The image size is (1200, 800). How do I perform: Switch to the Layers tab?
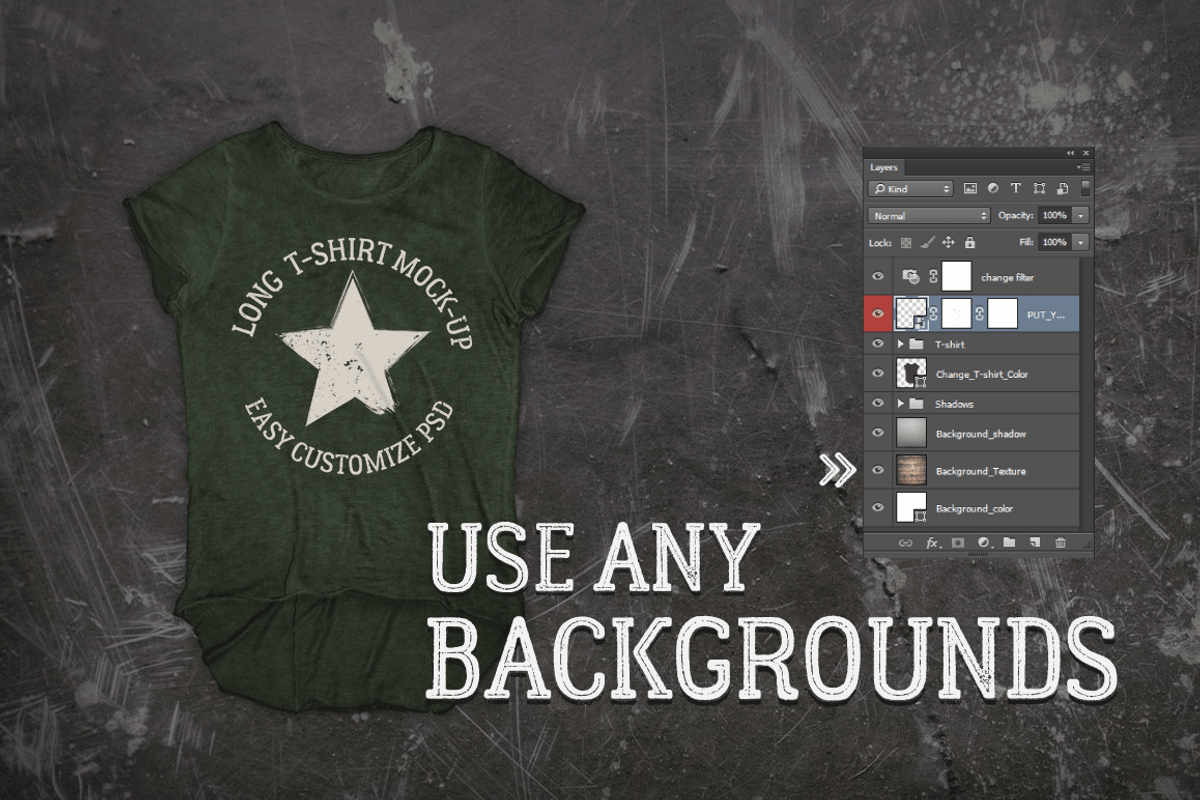click(x=884, y=167)
